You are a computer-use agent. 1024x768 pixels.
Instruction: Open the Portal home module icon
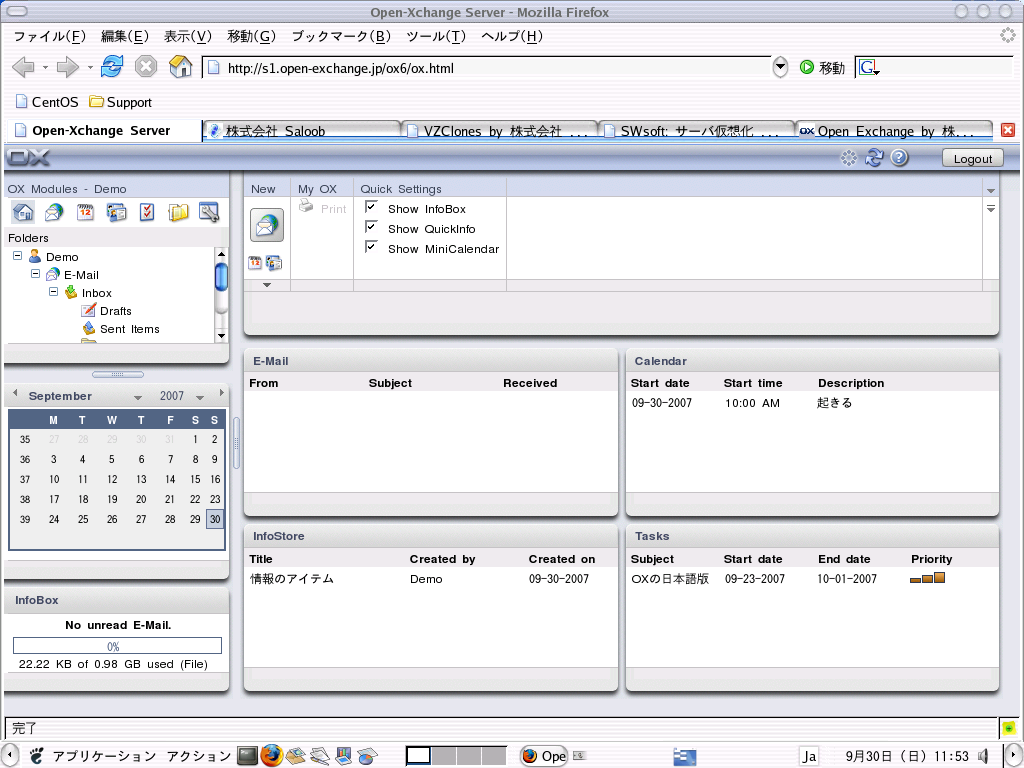point(23,212)
